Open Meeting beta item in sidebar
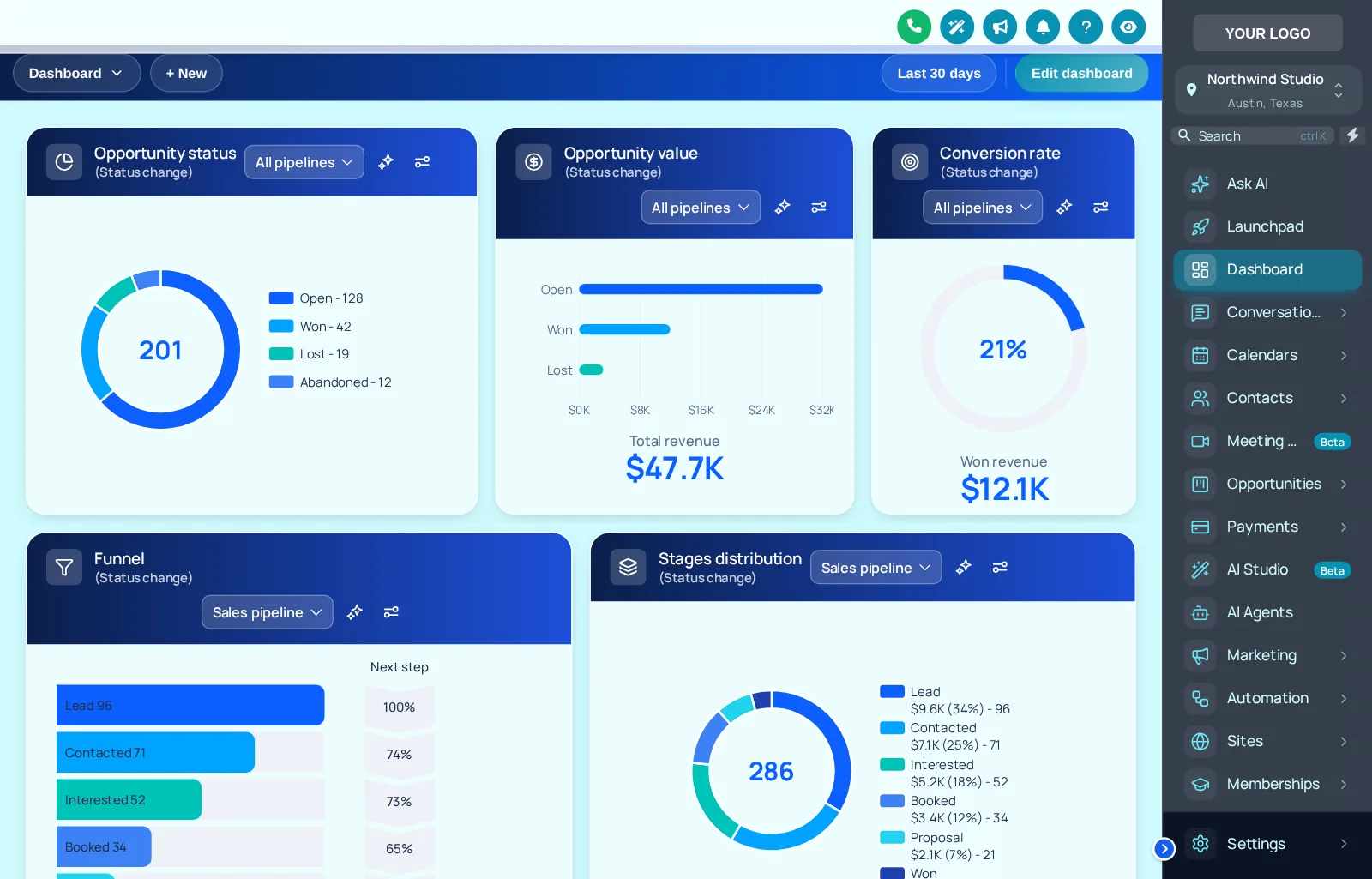The width and height of the screenshot is (1372, 879). (x=1267, y=441)
